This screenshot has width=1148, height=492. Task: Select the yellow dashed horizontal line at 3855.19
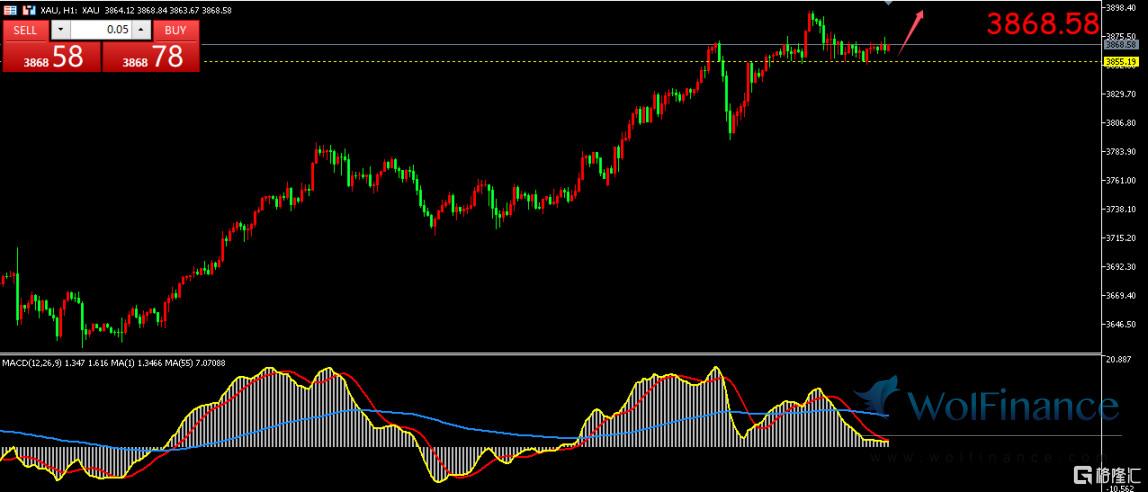click(x=500, y=61)
